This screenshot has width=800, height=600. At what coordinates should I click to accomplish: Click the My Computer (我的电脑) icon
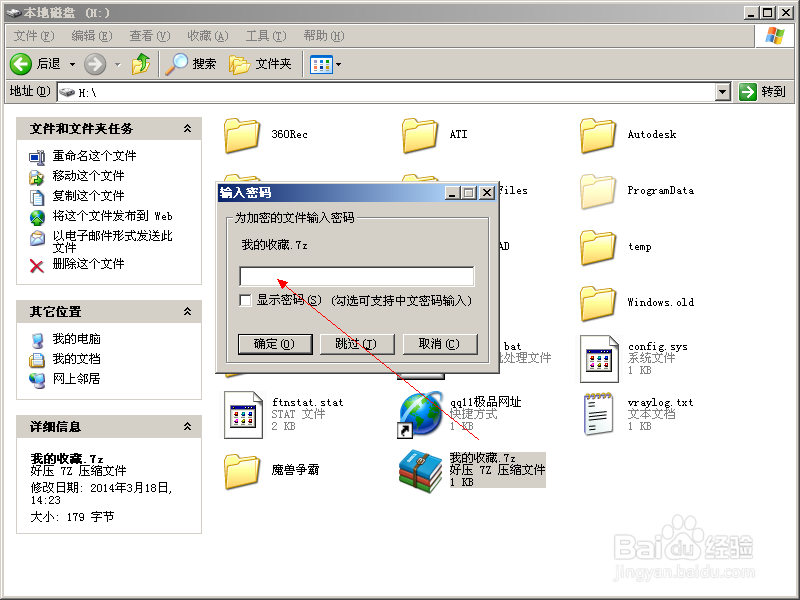[x=37, y=340]
